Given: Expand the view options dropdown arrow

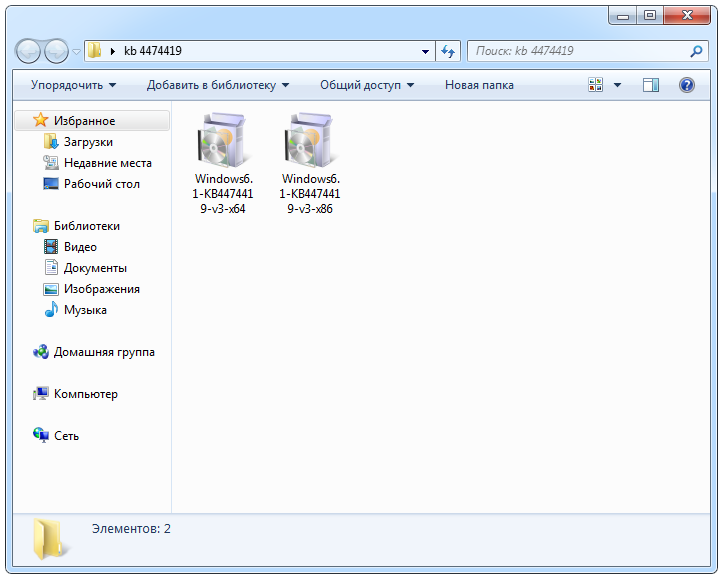Looking at the screenshot, I should point(617,85).
